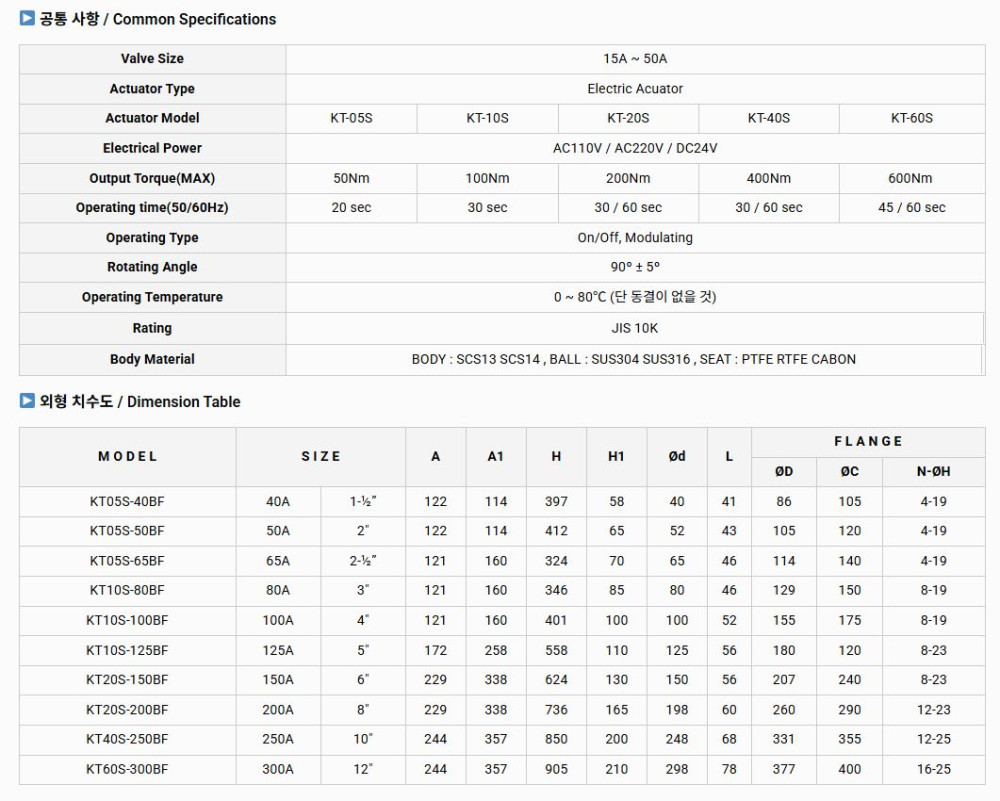The width and height of the screenshot is (1000, 801).
Task: Select the KT05S-40BF model row
Action: tap(127, 501)
